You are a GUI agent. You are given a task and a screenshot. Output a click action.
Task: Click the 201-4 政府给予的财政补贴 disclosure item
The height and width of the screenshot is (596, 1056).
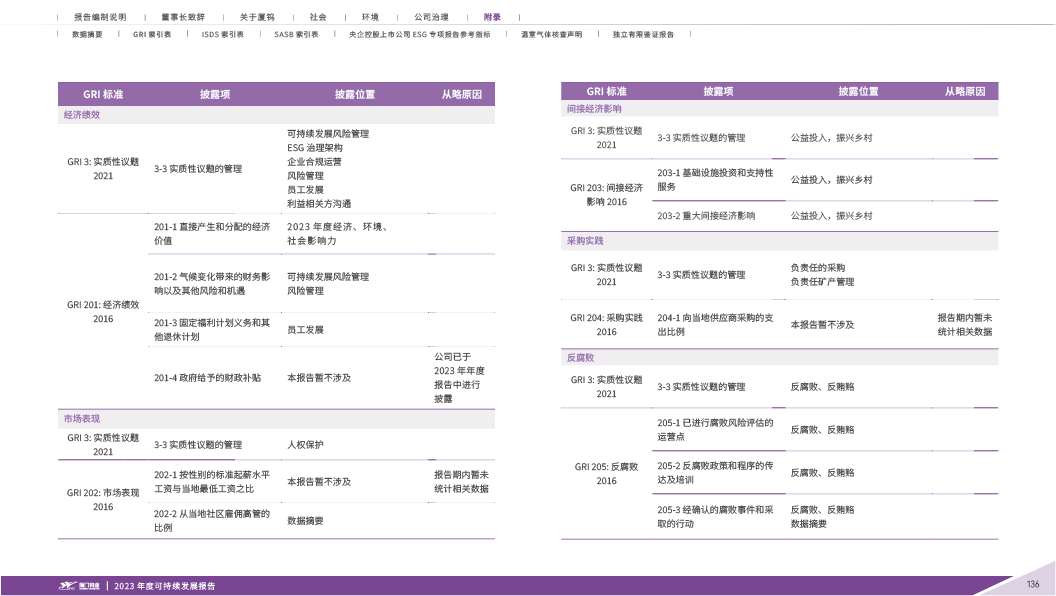[x=208, y=378]
